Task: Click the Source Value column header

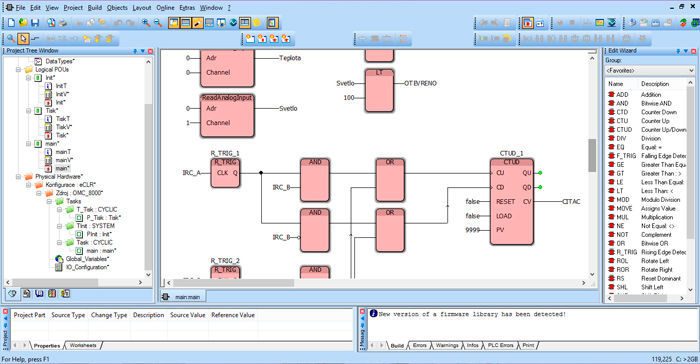Action: [188, 315]
